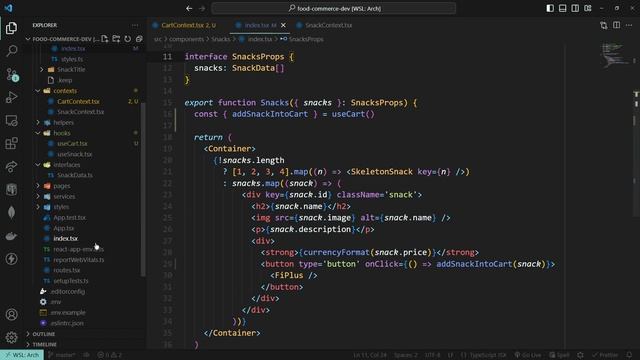The image size is (640, 360).
Task: Open the Live Share arrow icon view
Action: click(x=11, y=167)
